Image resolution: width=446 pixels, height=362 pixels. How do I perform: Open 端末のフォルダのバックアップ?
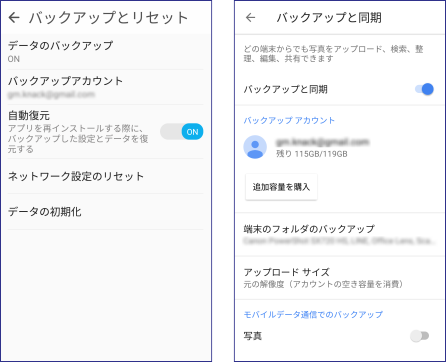[x=340, y=235]
